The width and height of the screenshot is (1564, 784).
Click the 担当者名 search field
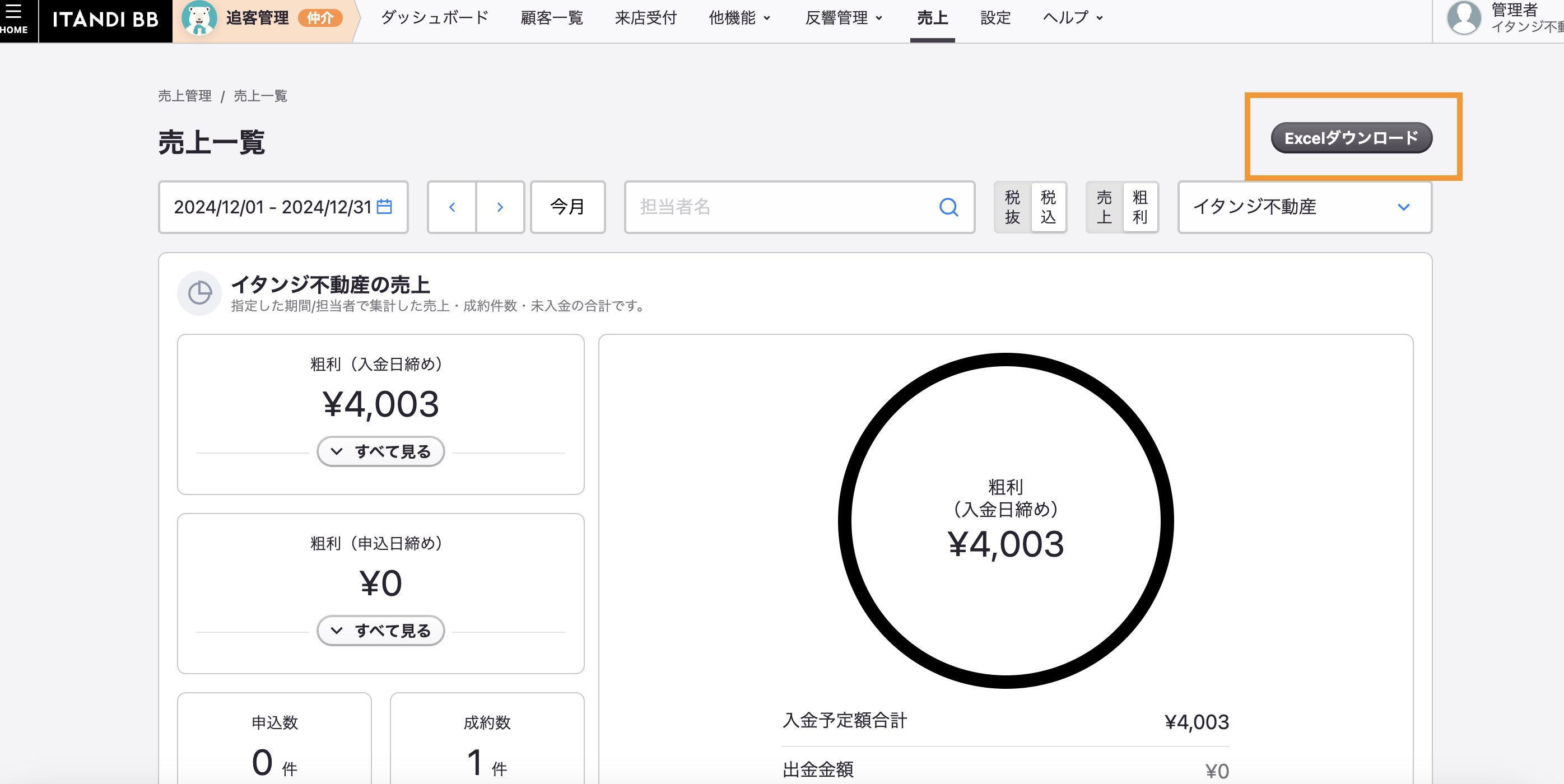coord(799,207)
